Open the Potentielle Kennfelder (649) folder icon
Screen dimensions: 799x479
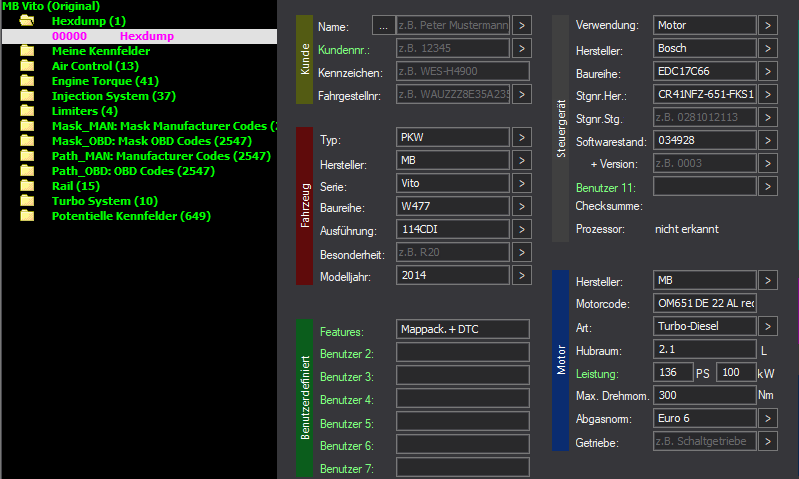coord(27,216)
